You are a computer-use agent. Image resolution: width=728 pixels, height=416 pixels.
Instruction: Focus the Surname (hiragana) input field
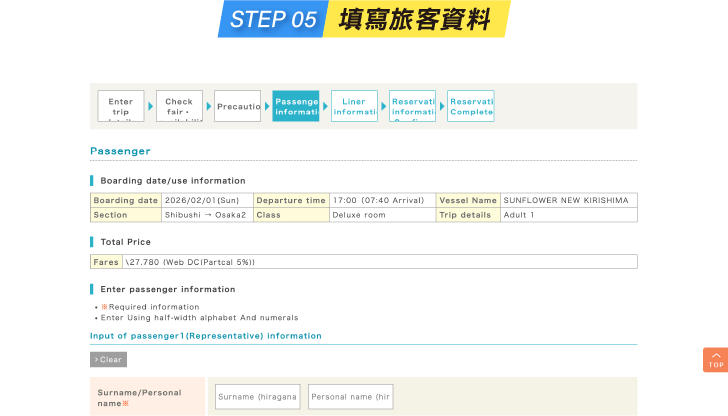coord(257,397)
